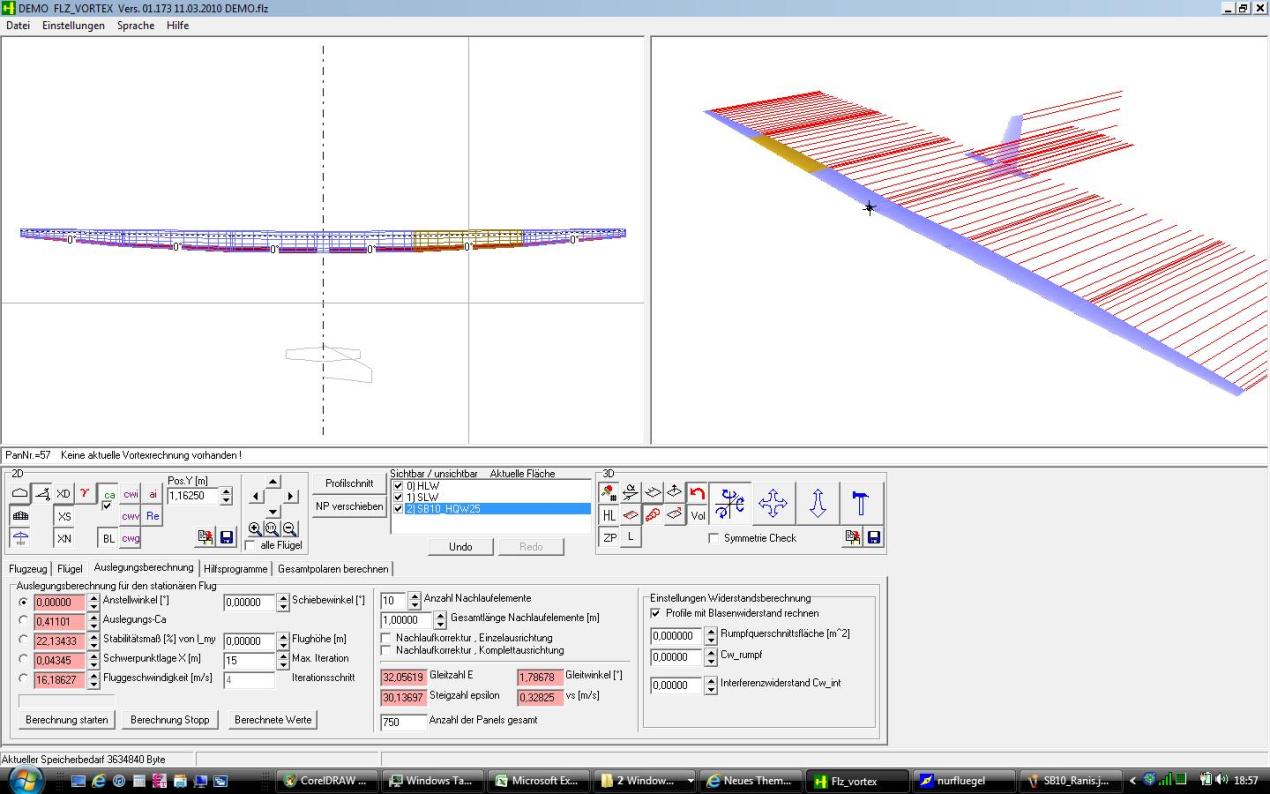The height and width of the screenshot is (794, 1270).
Task: Click the Berechnung starten button
Action: pyautogui.click(x=67, y=720)
